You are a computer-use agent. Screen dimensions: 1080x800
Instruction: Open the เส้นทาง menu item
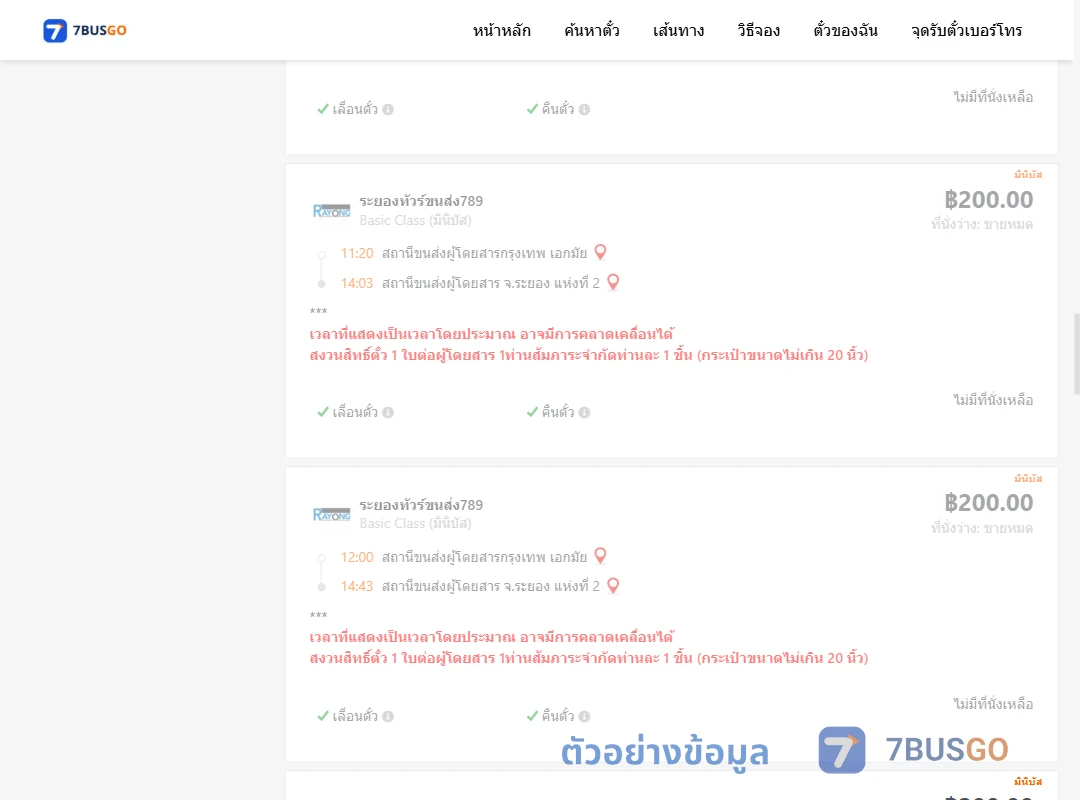(x=678, y=30)
